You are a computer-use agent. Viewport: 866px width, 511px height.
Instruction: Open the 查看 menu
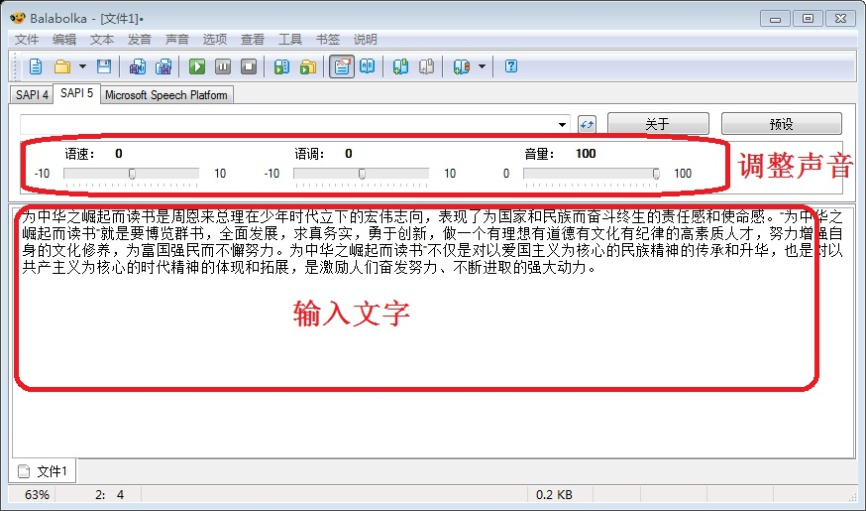[252, 39]
